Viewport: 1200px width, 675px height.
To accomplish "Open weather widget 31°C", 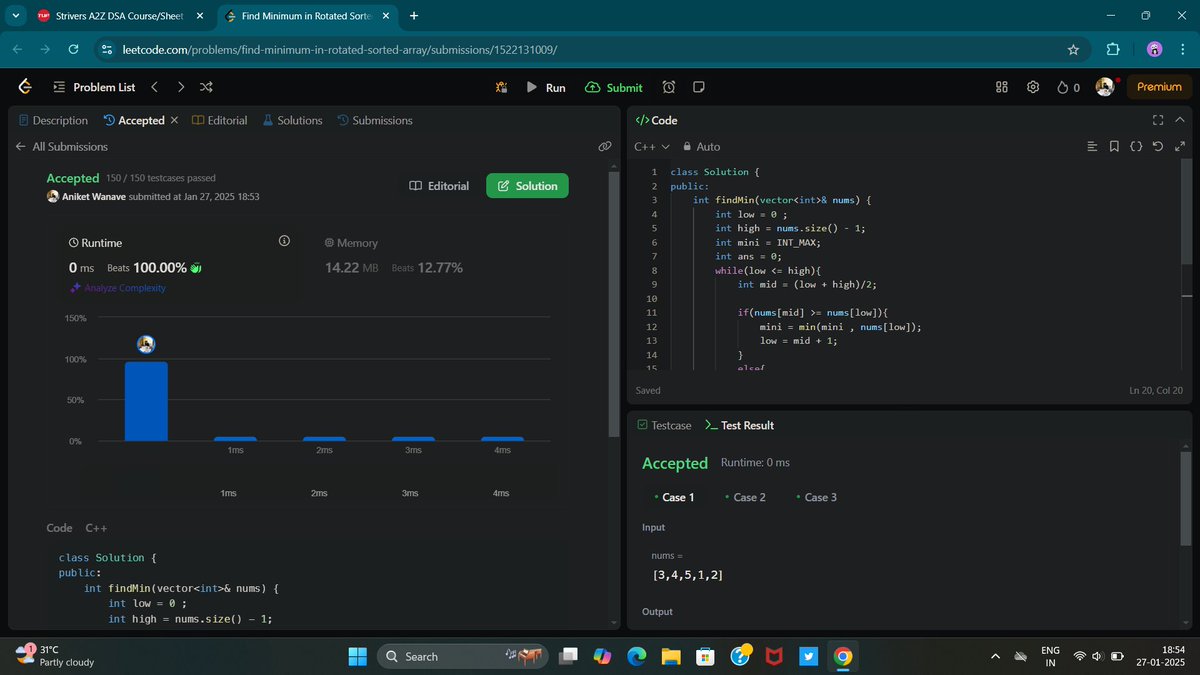I will pos(56,656).
